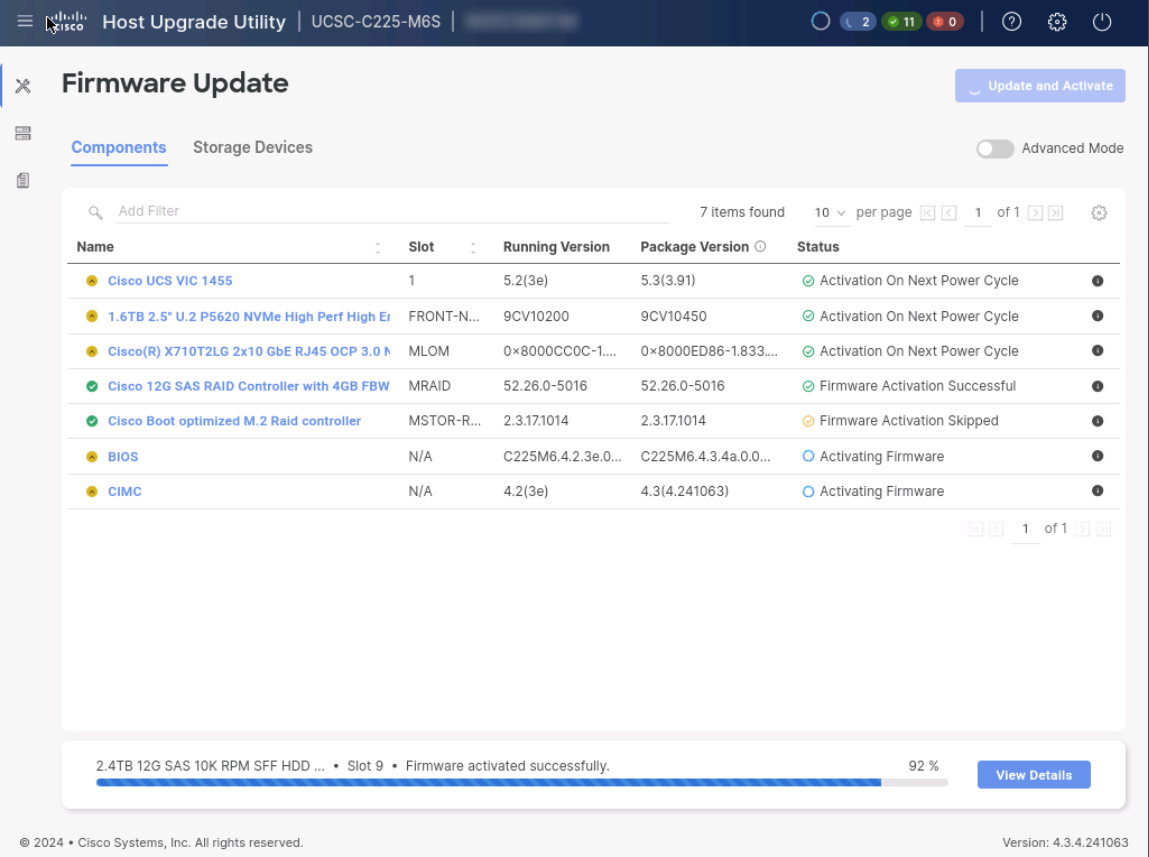Toggle Advanced Mode switch
This screenshot has height=857, width=1149.
tap(994, 148)
